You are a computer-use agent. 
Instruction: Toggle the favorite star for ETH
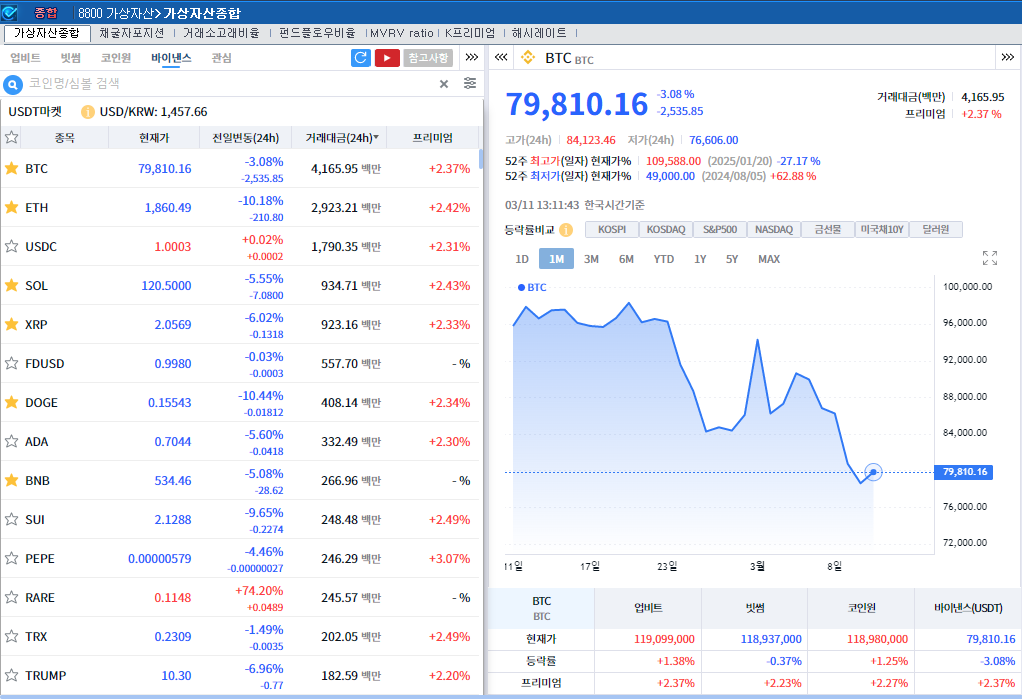(x=12, y=207)
